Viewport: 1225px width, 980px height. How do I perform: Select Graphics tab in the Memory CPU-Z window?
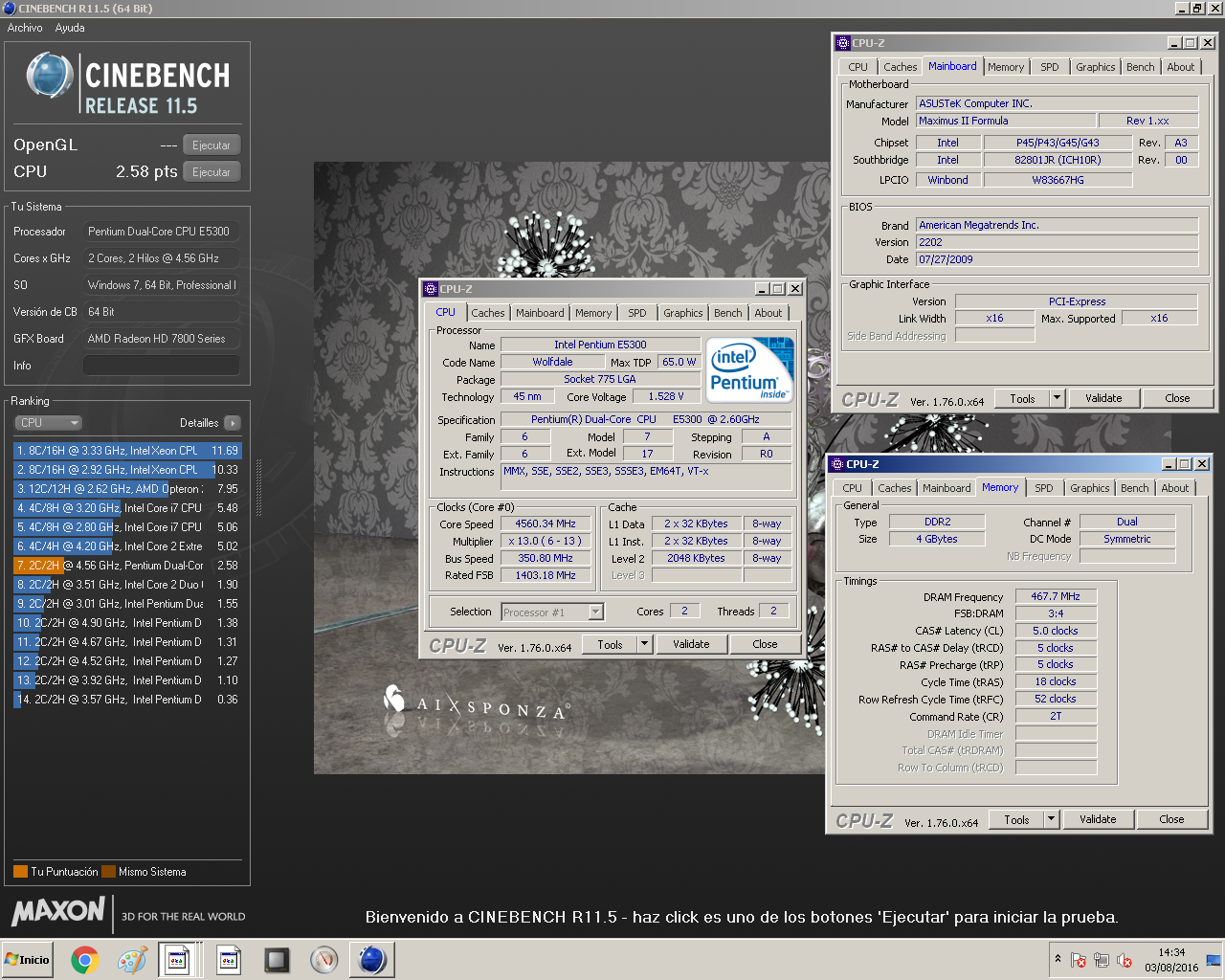1090,488
